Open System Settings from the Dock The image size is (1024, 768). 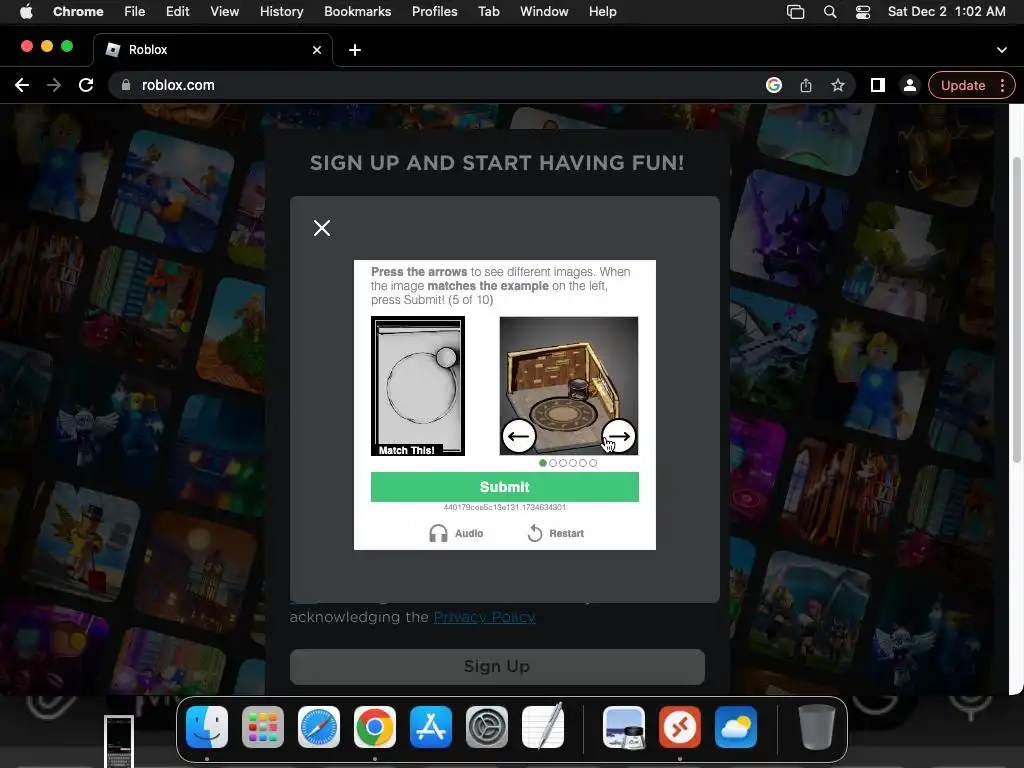487,727
